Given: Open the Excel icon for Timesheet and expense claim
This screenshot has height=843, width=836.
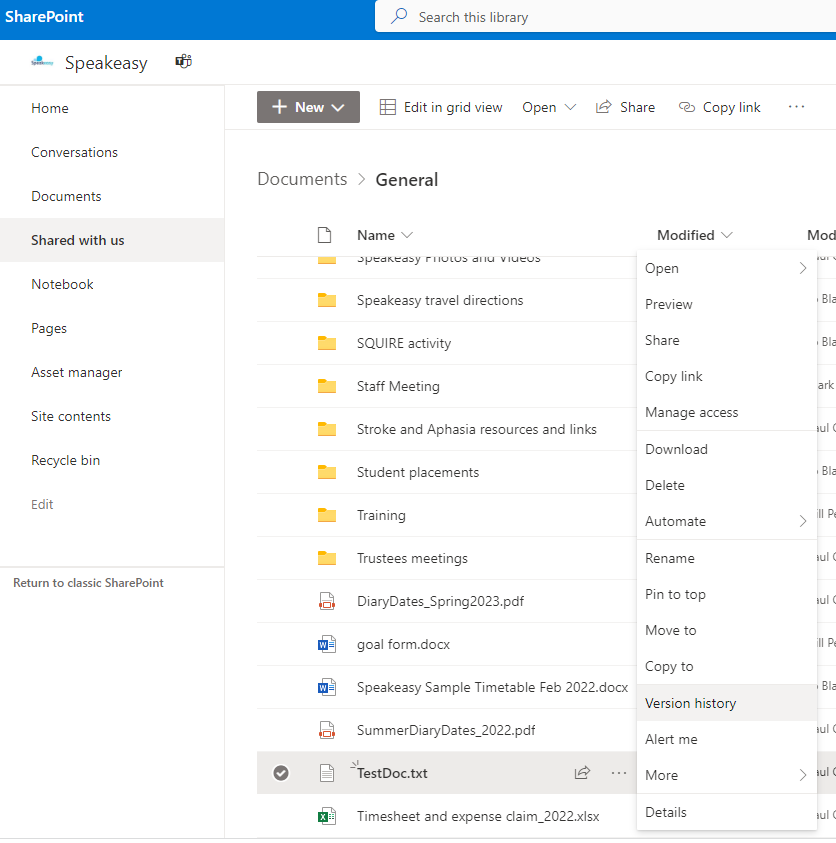Looking at the screenshot, I should 327,815.
